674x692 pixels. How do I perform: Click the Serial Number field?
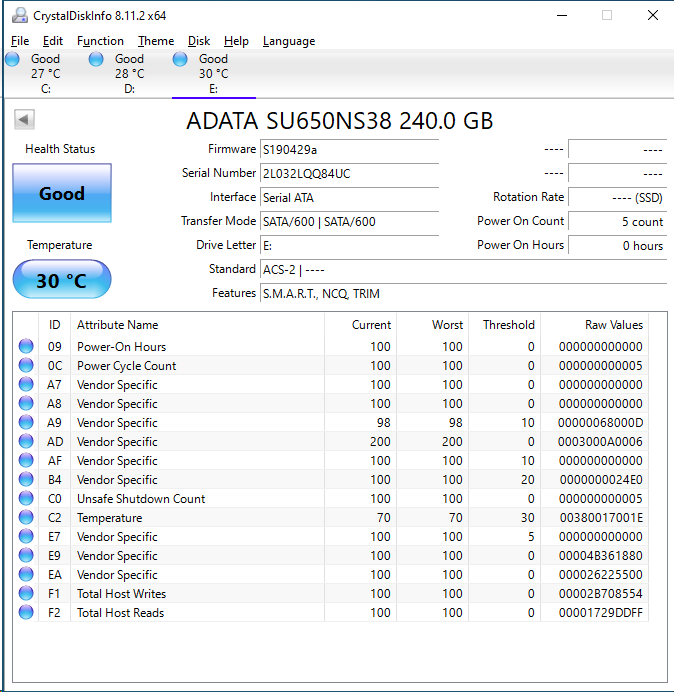point(348,173)
